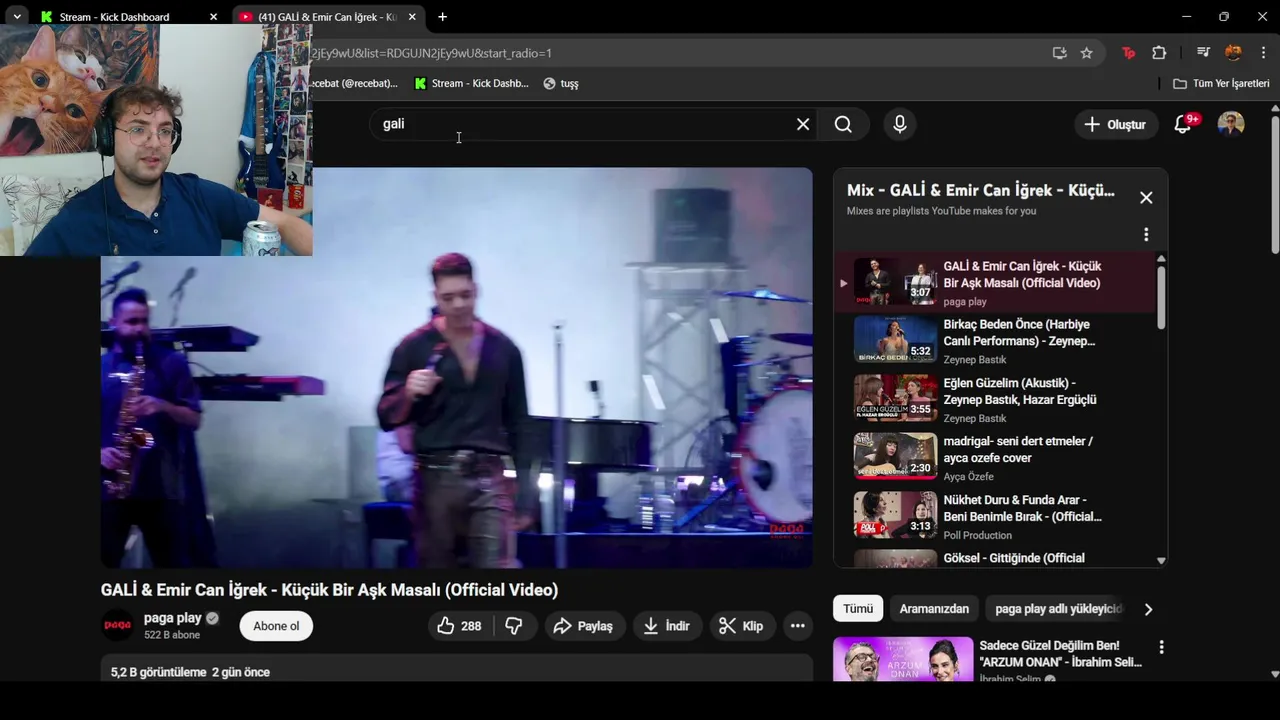This screenshot has width=1280, height=720.
Task: Select the GALİ & Emir Can İğrek browser tab
Action: pyautogui.click(x=329, y=17)
